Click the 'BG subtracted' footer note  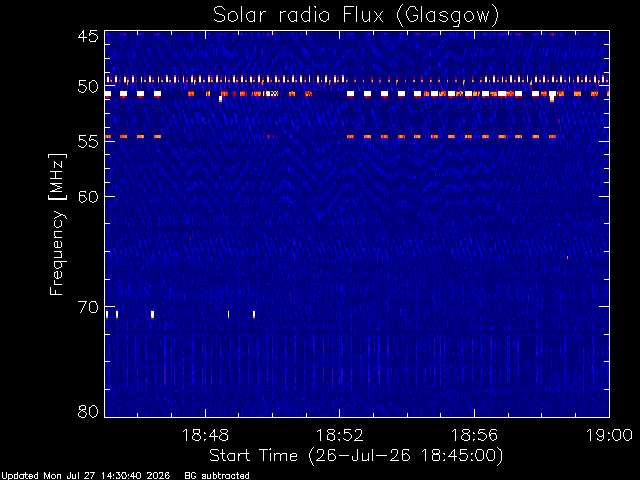coord(217,476)
